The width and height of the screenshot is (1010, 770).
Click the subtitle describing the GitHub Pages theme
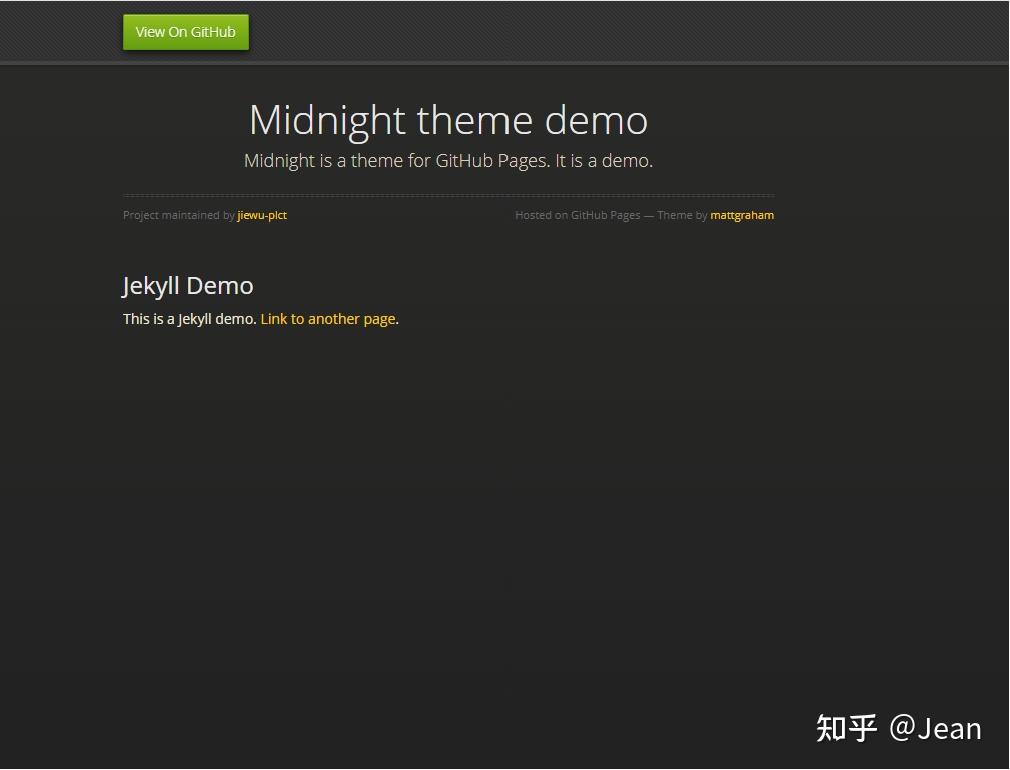click(x=448, y=160)
